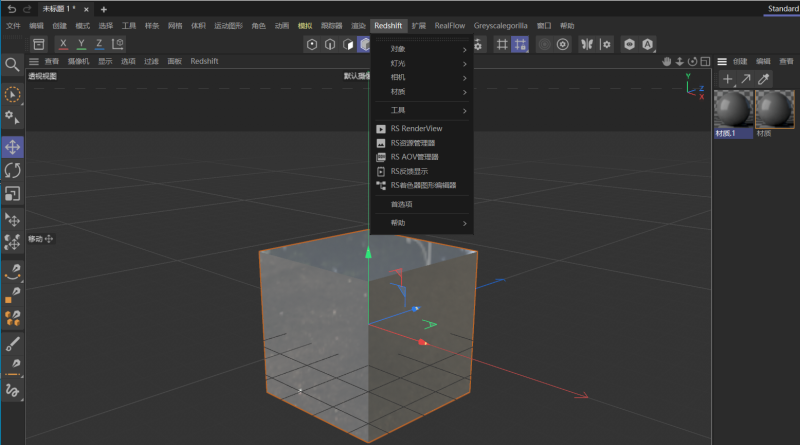This screenshot has height=445, width=800.
Task: Click the orange cubes cloner tool
Action: (12, 318)
